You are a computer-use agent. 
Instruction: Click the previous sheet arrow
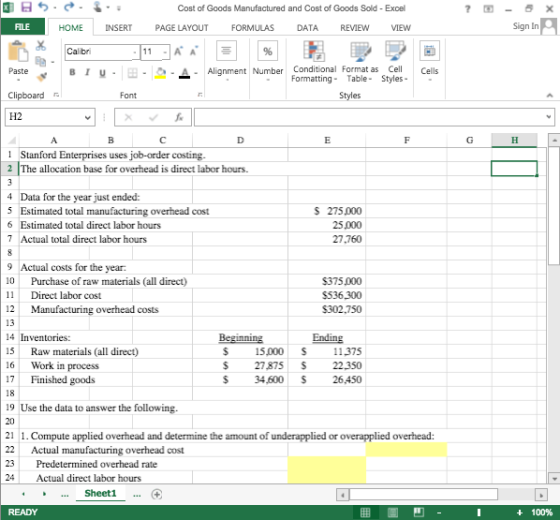(x=24, y=494)
